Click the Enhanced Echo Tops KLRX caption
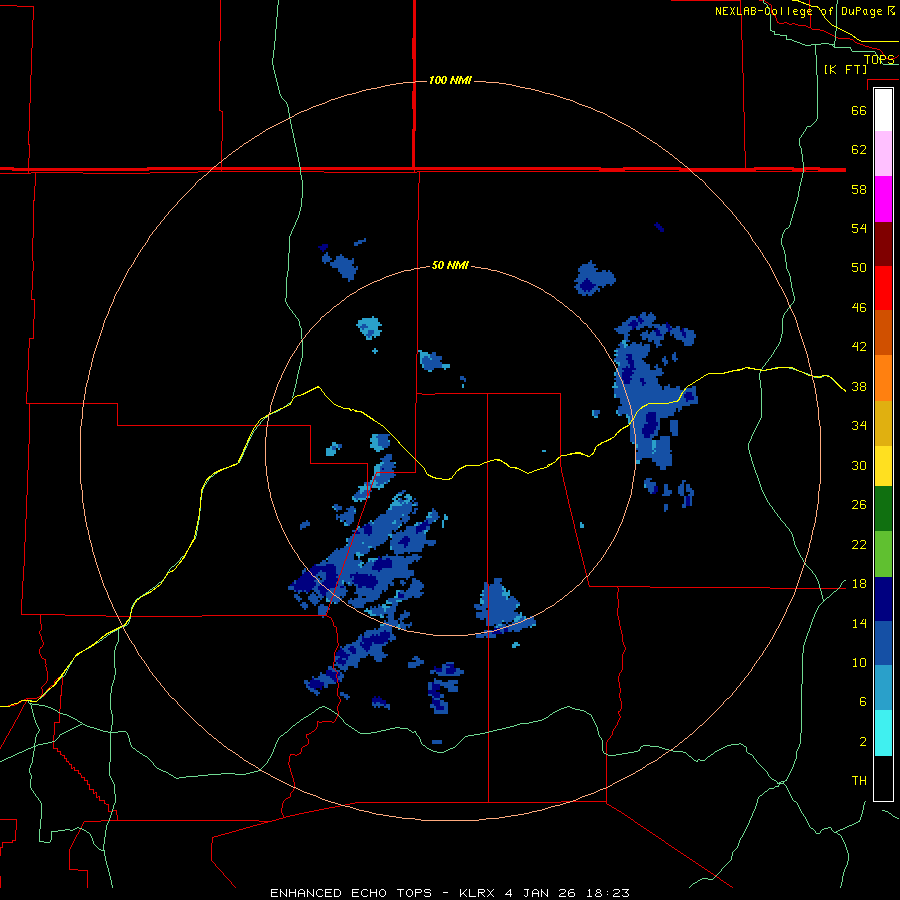Image resolution: width=900 pixels, height=900 pixels. (x=450, y=893)
